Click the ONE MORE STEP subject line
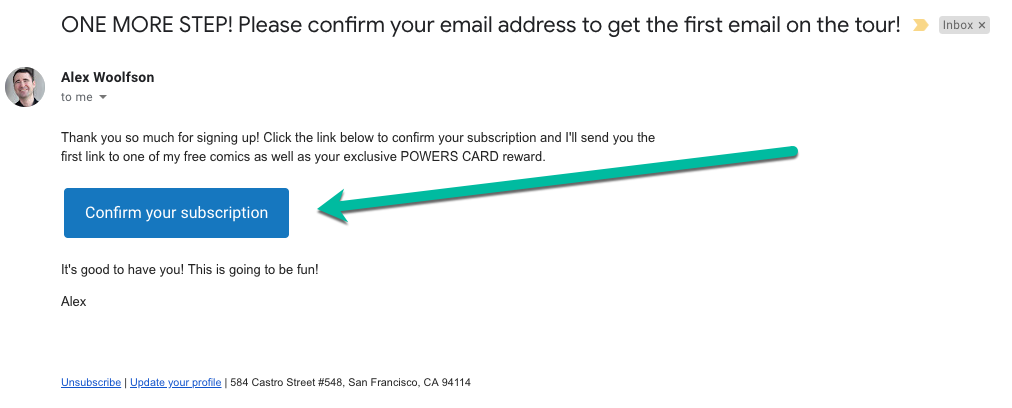 (480, 26)
